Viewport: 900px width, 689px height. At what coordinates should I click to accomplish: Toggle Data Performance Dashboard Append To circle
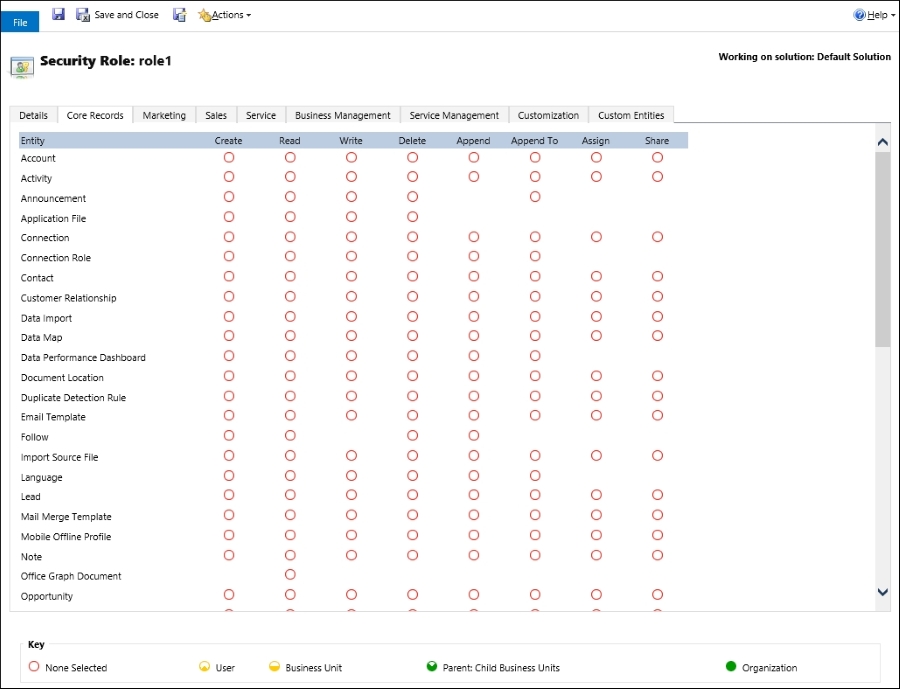535,356
